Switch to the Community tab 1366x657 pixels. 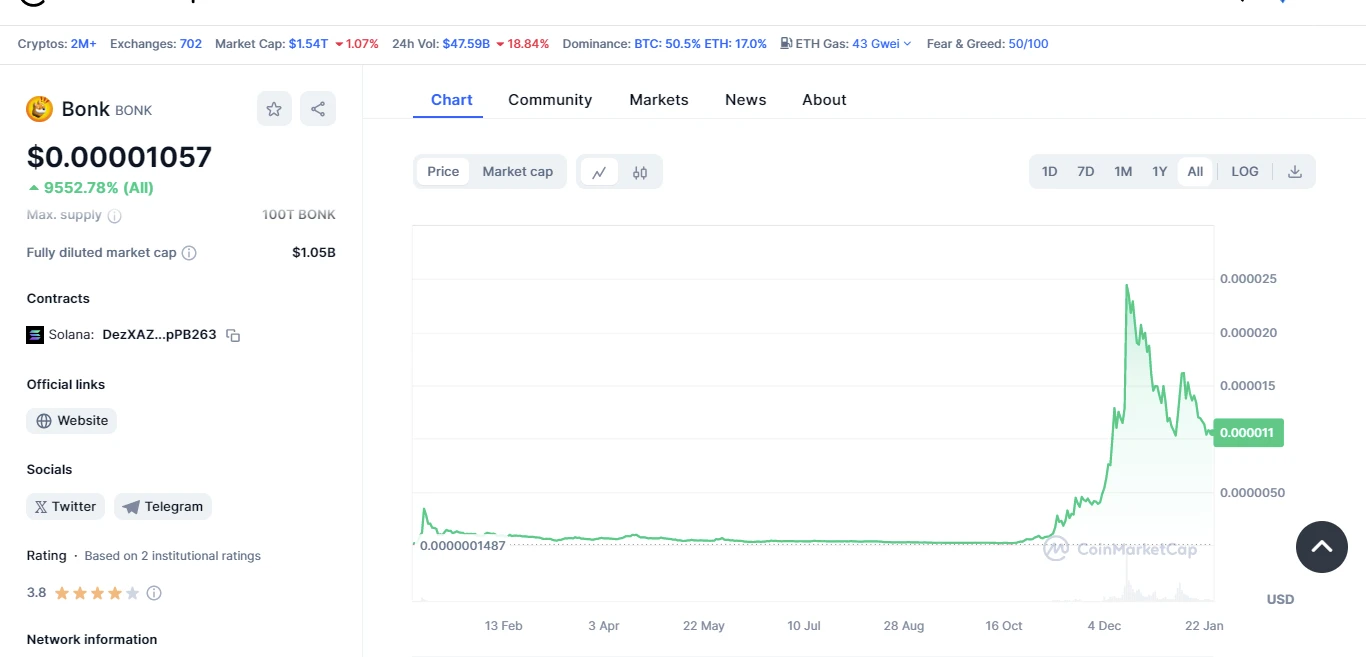[x=550, y=100]
